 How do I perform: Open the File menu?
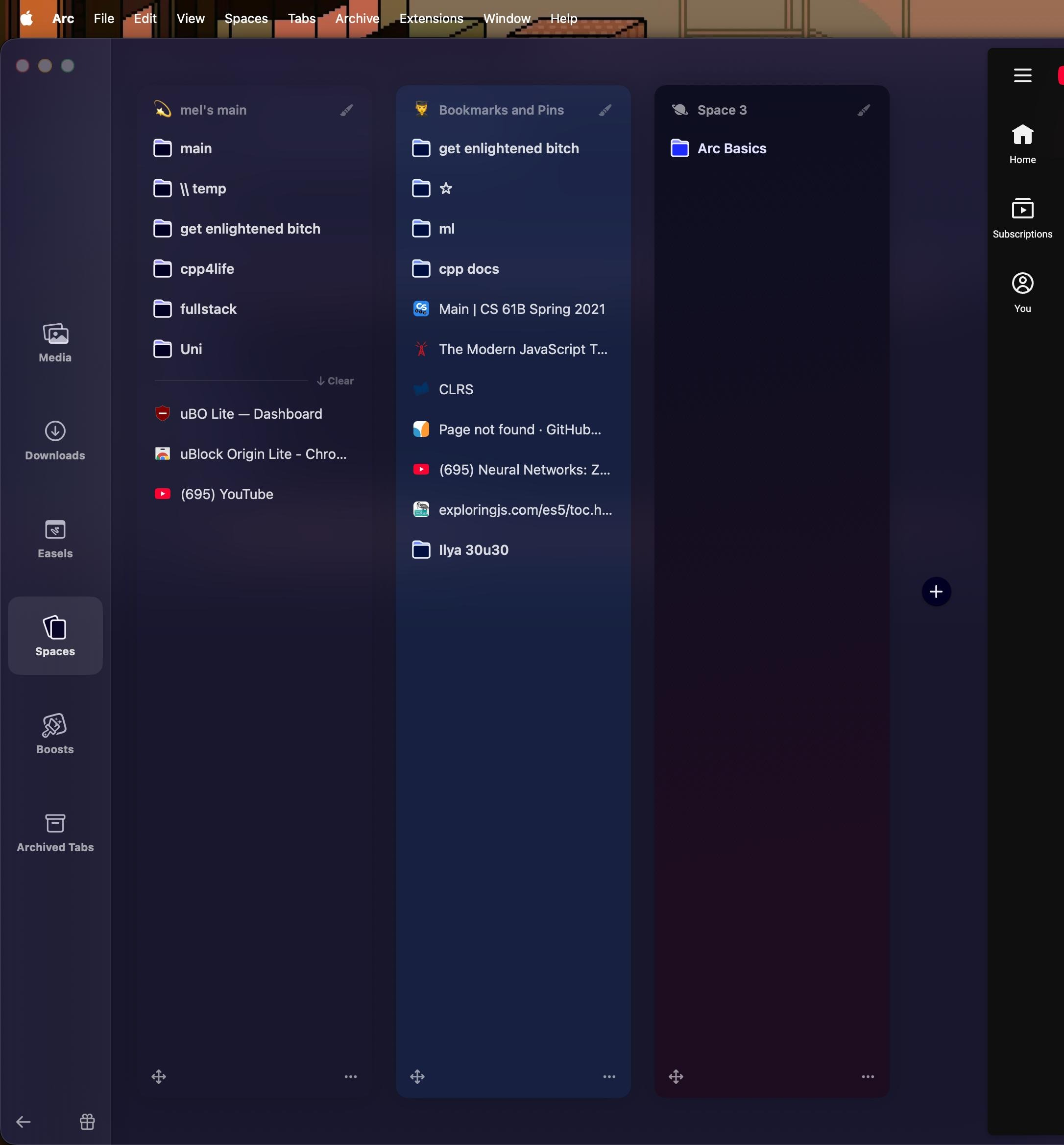(104, 19)
